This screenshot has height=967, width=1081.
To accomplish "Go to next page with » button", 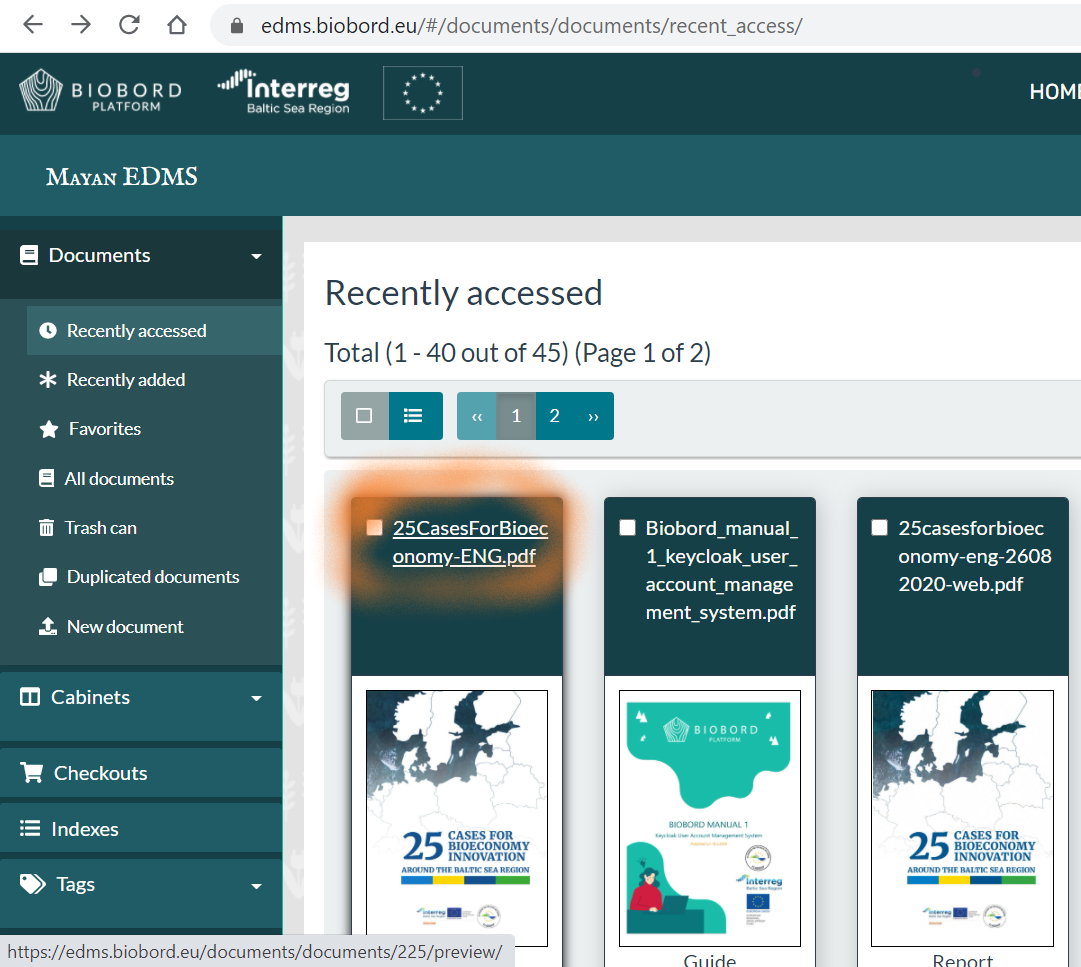I will click(x=594, y=416).
